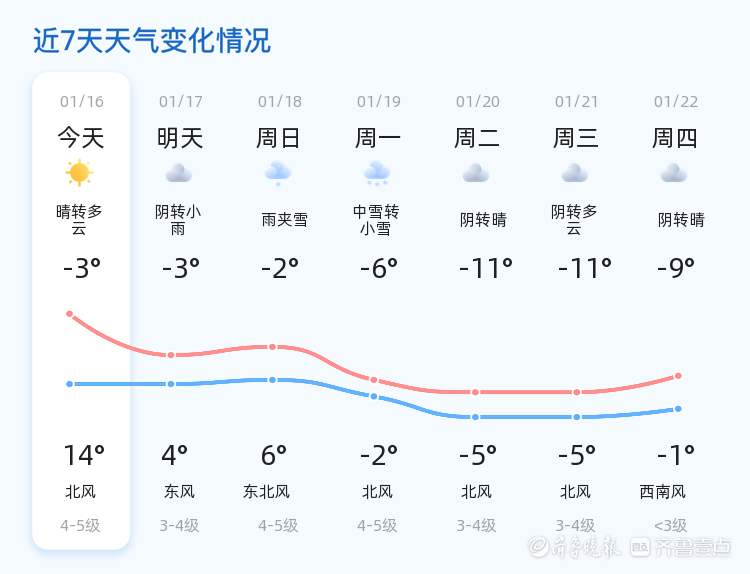Click the red curve point for today
The width and height of the screenshot is (750, 574).
[x=70, y=314]
